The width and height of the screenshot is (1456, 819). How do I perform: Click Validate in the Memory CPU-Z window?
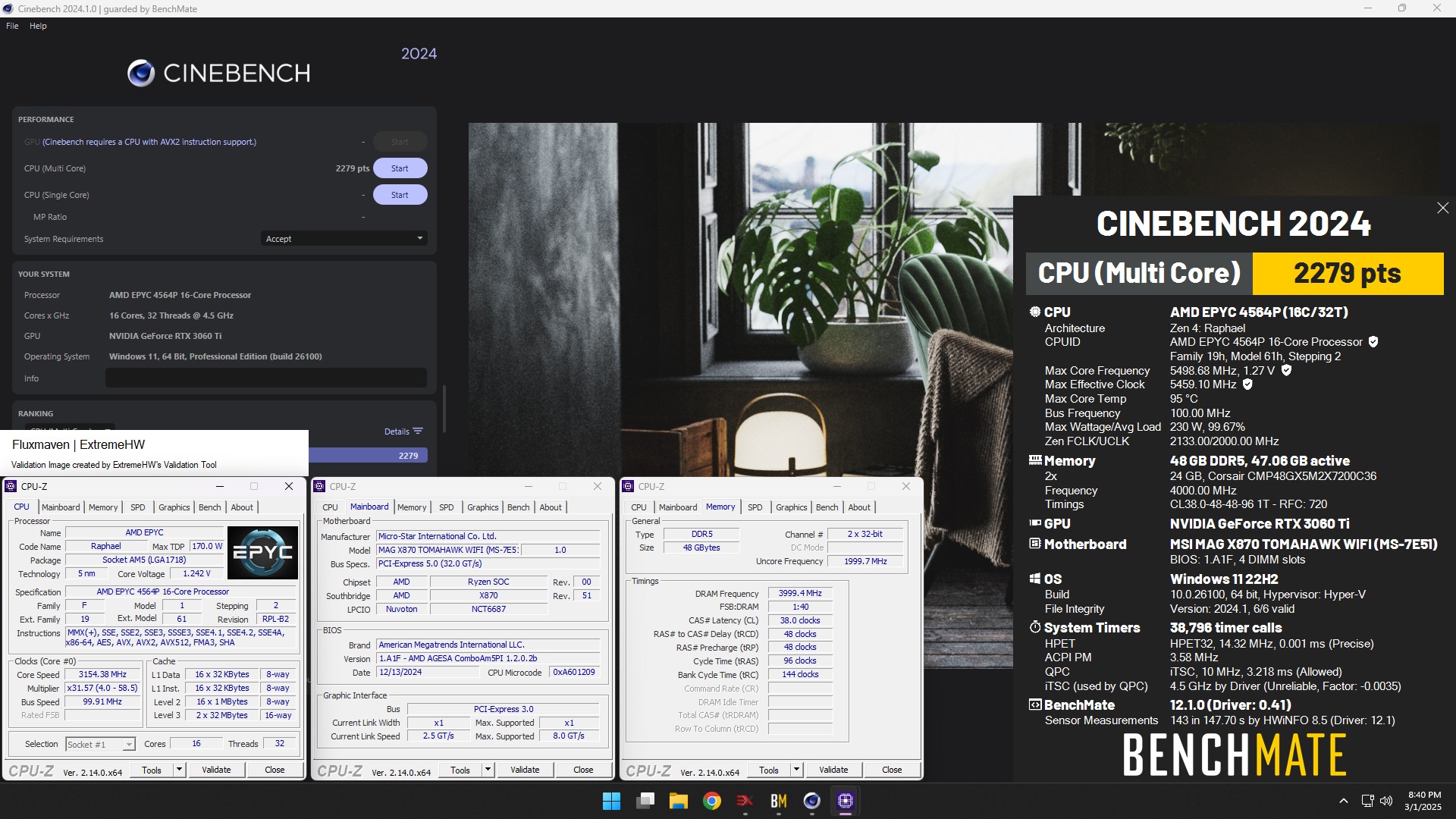(x=833, y=770)
